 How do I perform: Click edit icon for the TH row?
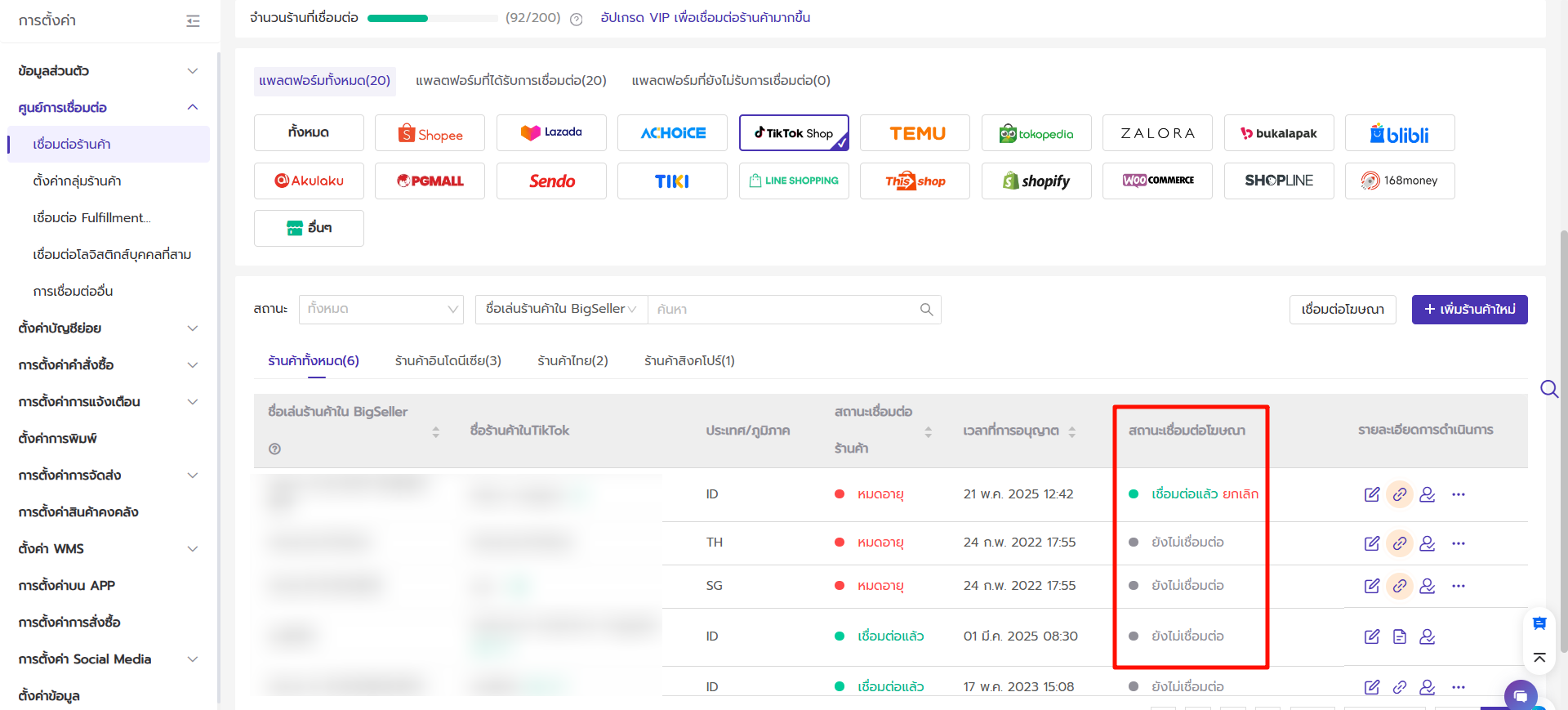click(x=1372, y=543)
